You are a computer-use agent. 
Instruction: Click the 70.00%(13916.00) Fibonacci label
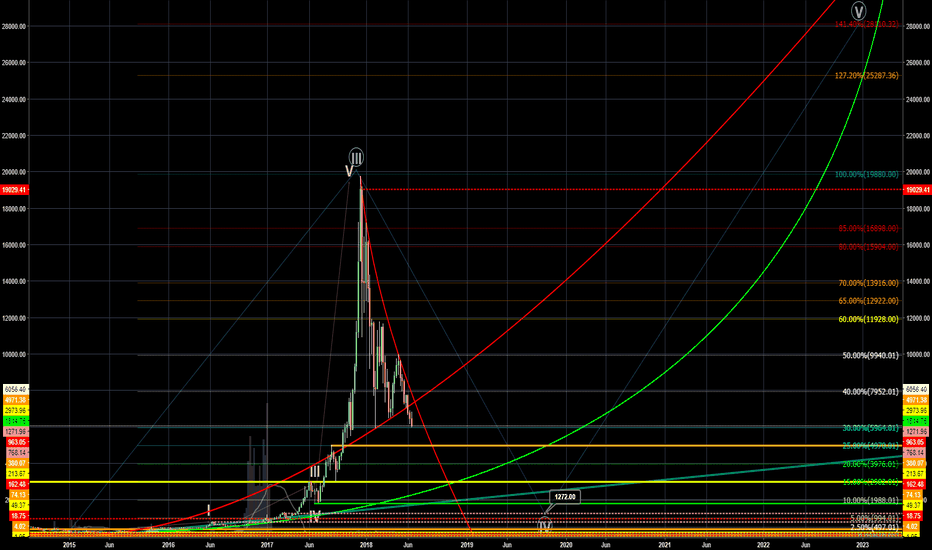point(868,283)
